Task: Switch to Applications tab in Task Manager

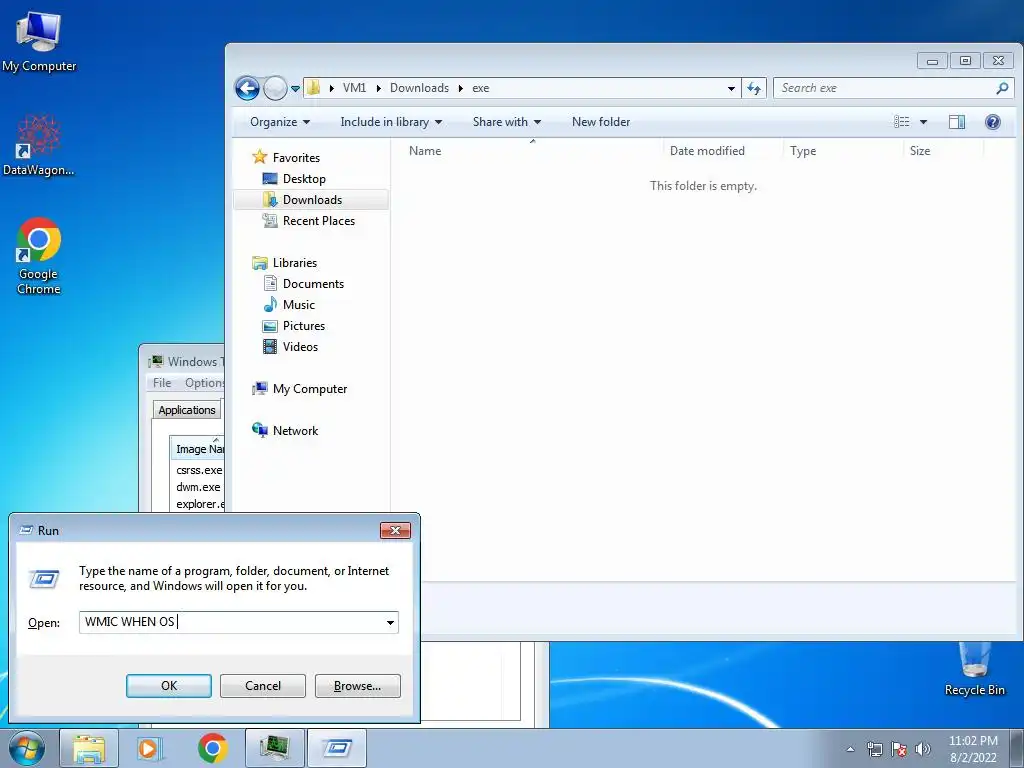Action: click(187, 409)
